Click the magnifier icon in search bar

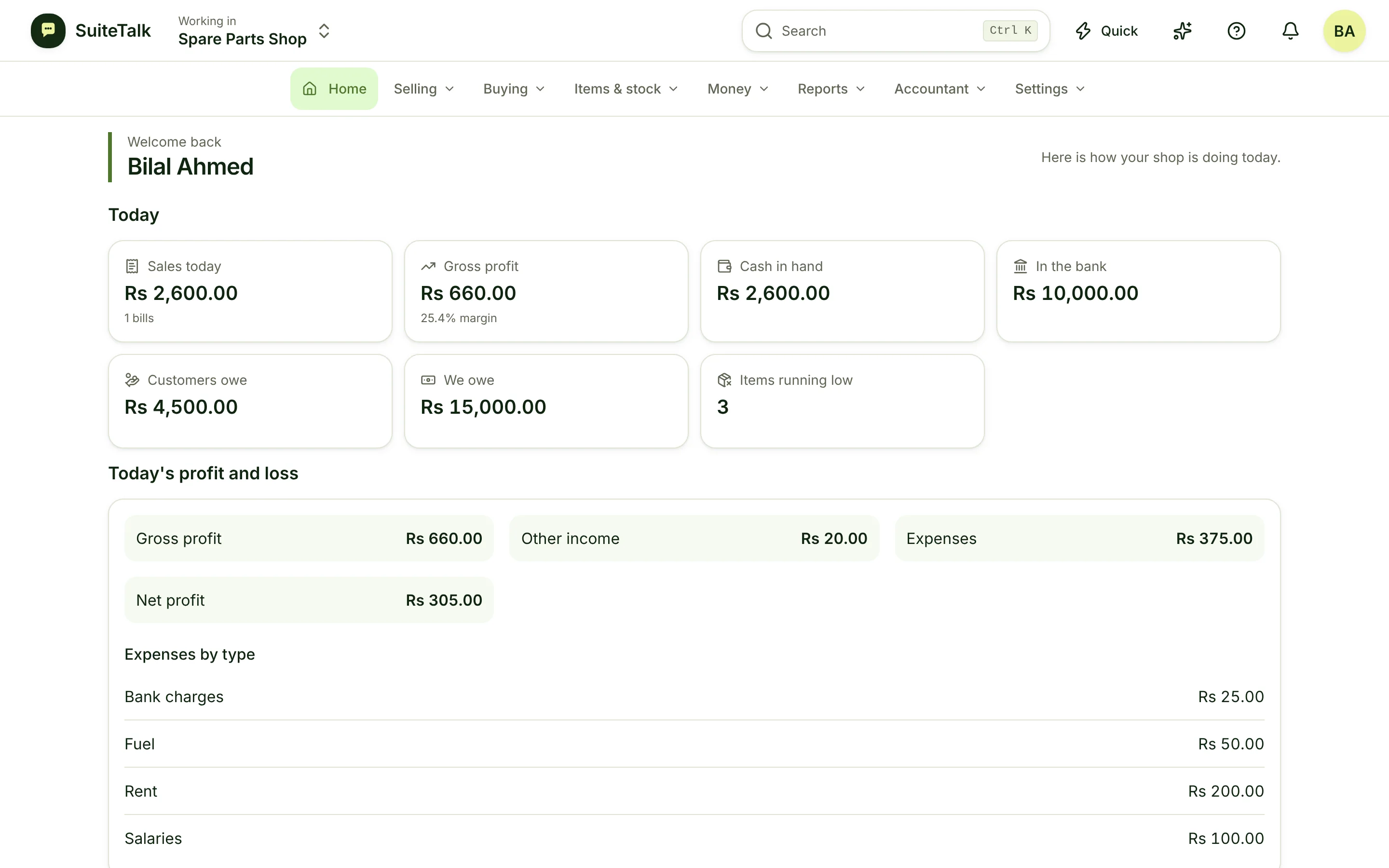(763, 31)
